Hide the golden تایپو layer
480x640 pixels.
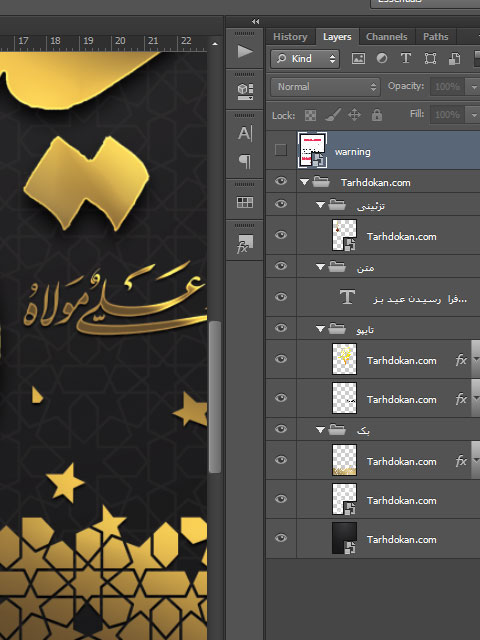coord(281,359)
